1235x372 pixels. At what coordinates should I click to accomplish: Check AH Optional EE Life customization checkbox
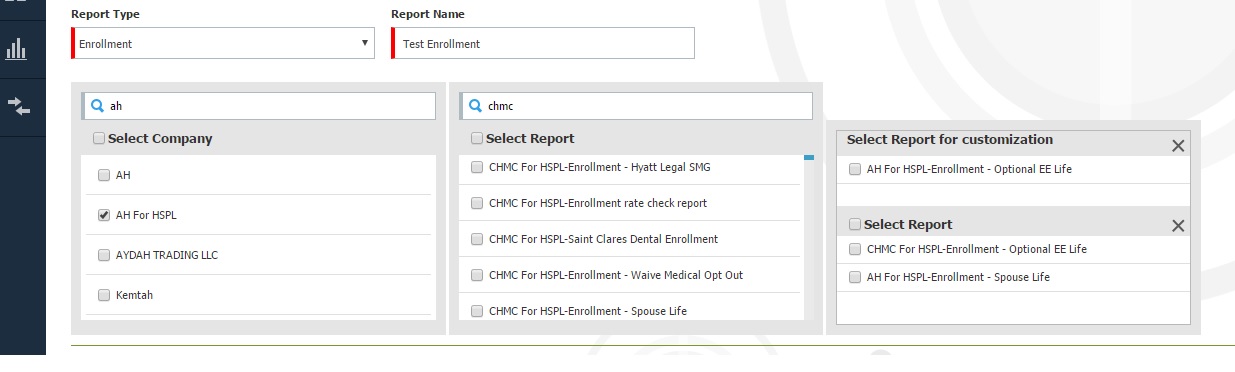855,169
